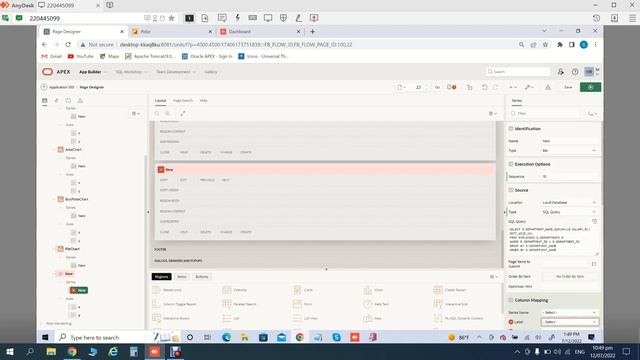Click the APEX Search field
The width and height of the screenshot is (640, 360).
[x=518, y=72]
